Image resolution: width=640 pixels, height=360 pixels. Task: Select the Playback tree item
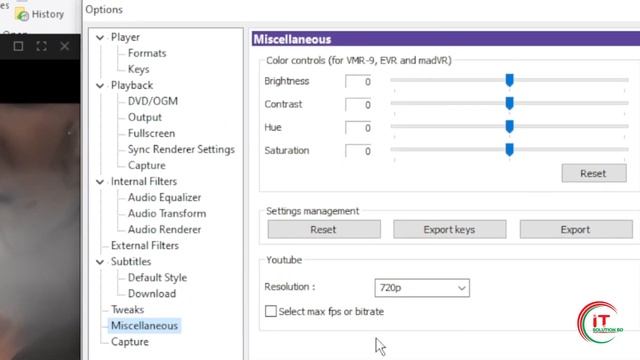click(x=132, y=85)
